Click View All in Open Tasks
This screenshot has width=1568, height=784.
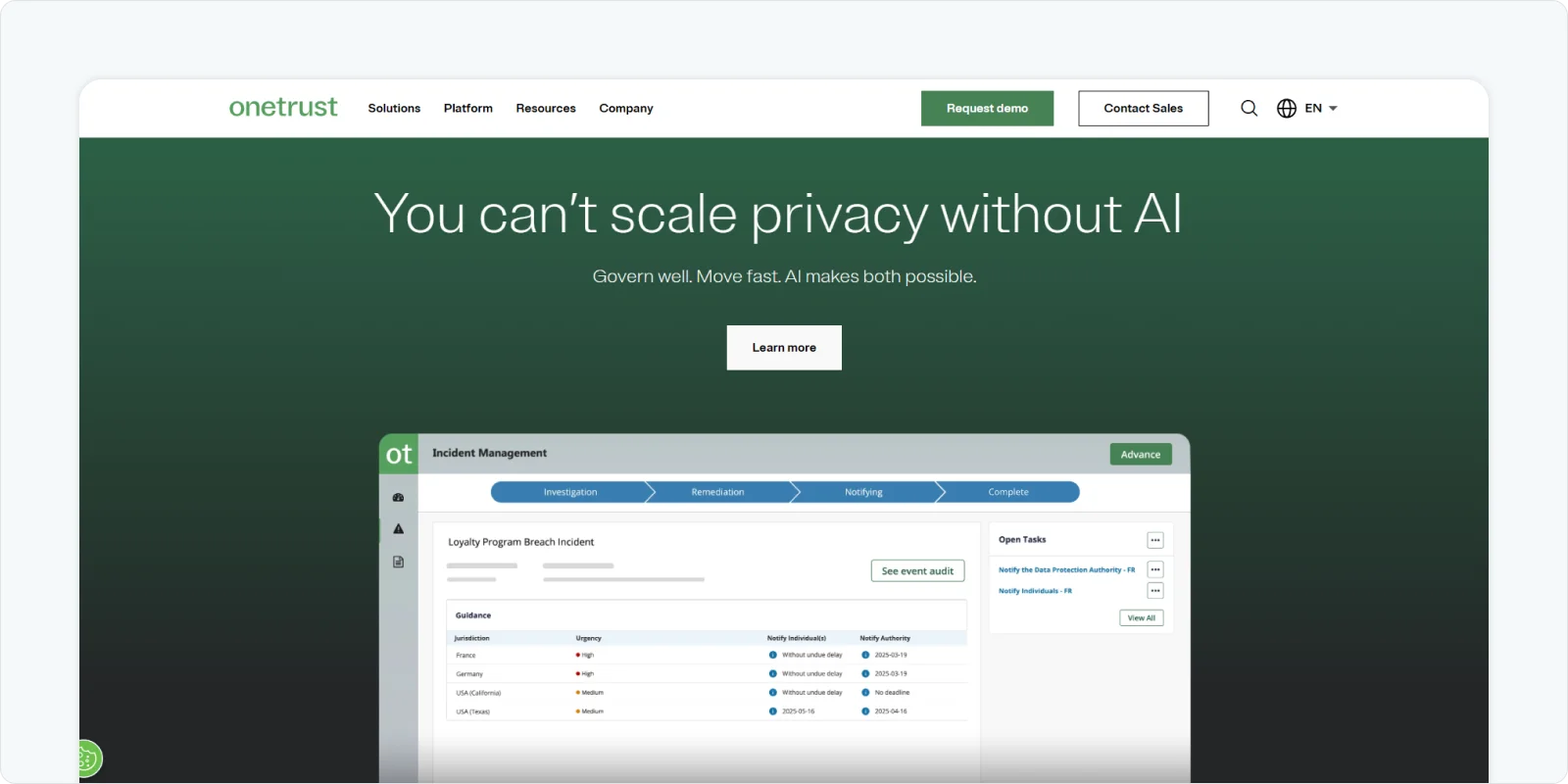click(1142, 618)
